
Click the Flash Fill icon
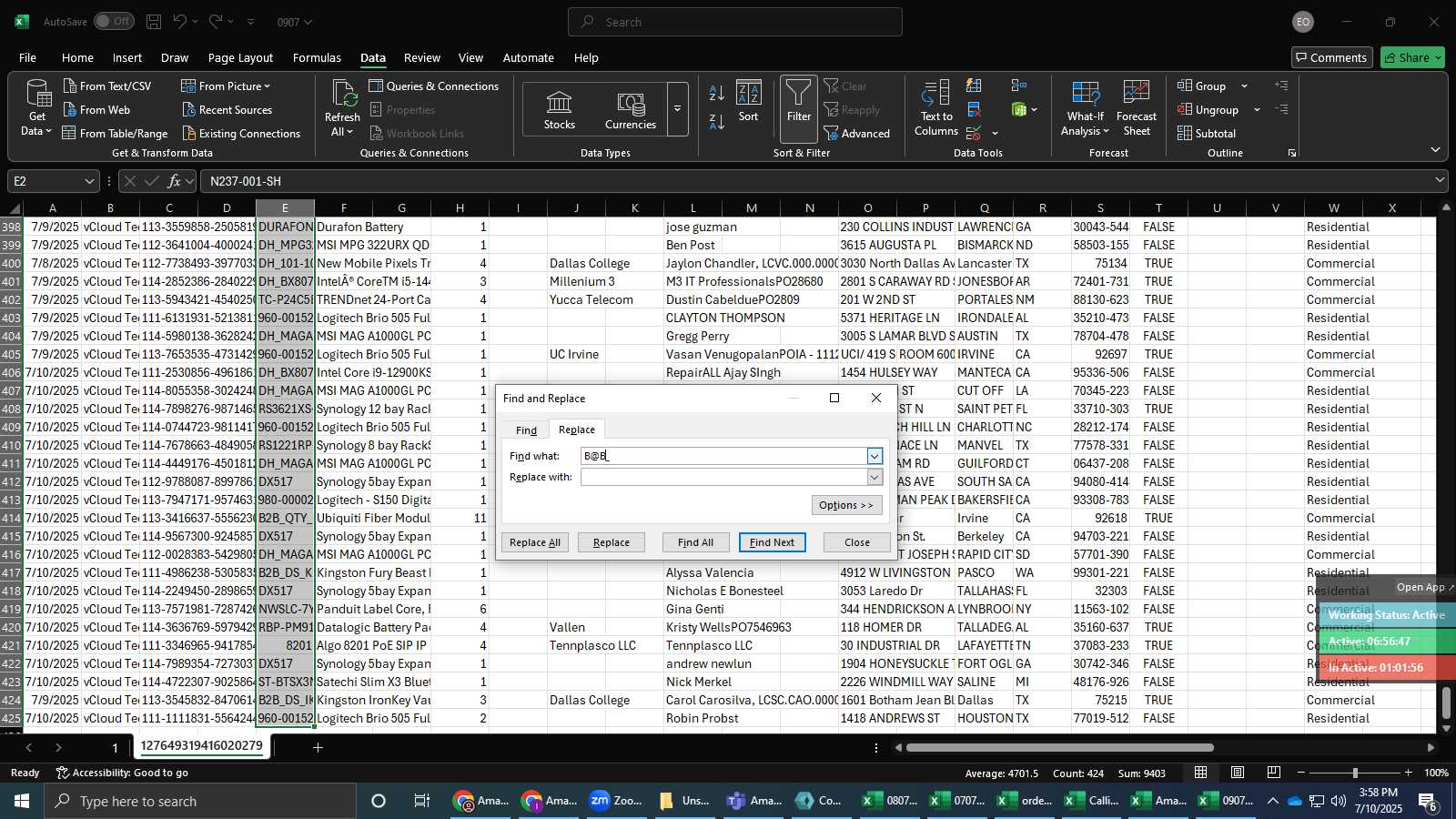[974, 86]
